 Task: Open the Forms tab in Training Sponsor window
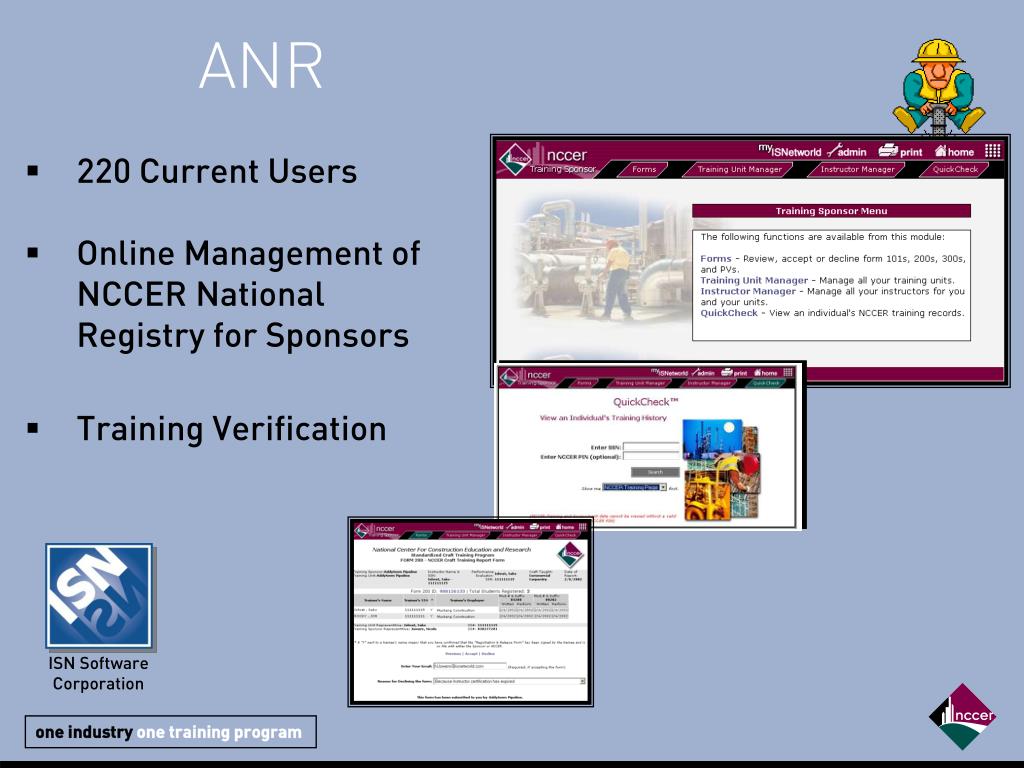pos(643,169)
